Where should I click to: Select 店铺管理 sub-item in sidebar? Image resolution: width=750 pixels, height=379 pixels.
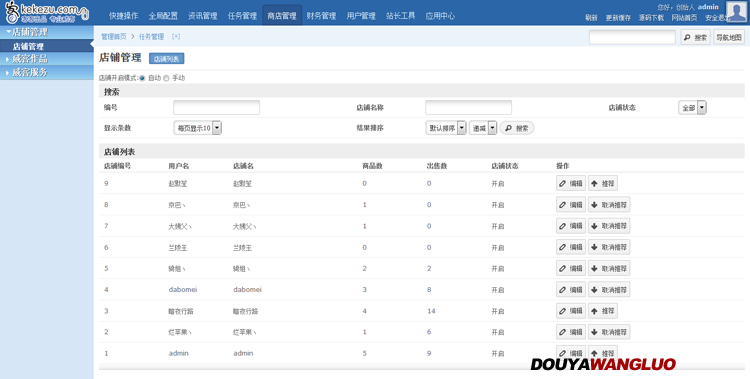47,46
